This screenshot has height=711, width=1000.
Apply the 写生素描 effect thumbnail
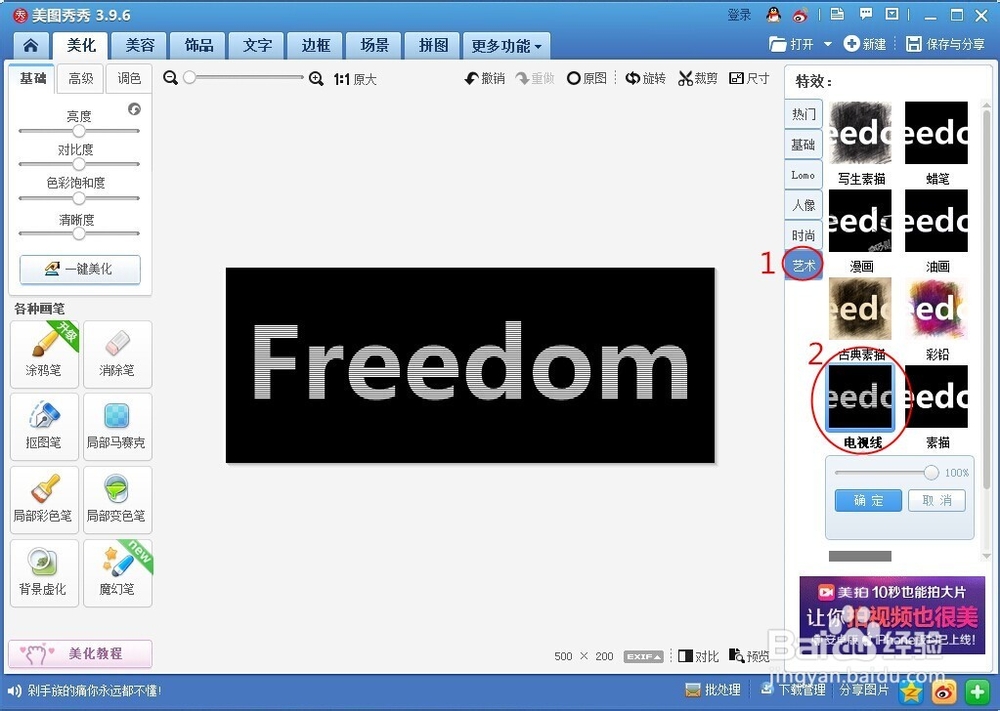click(x=860, y=133)
